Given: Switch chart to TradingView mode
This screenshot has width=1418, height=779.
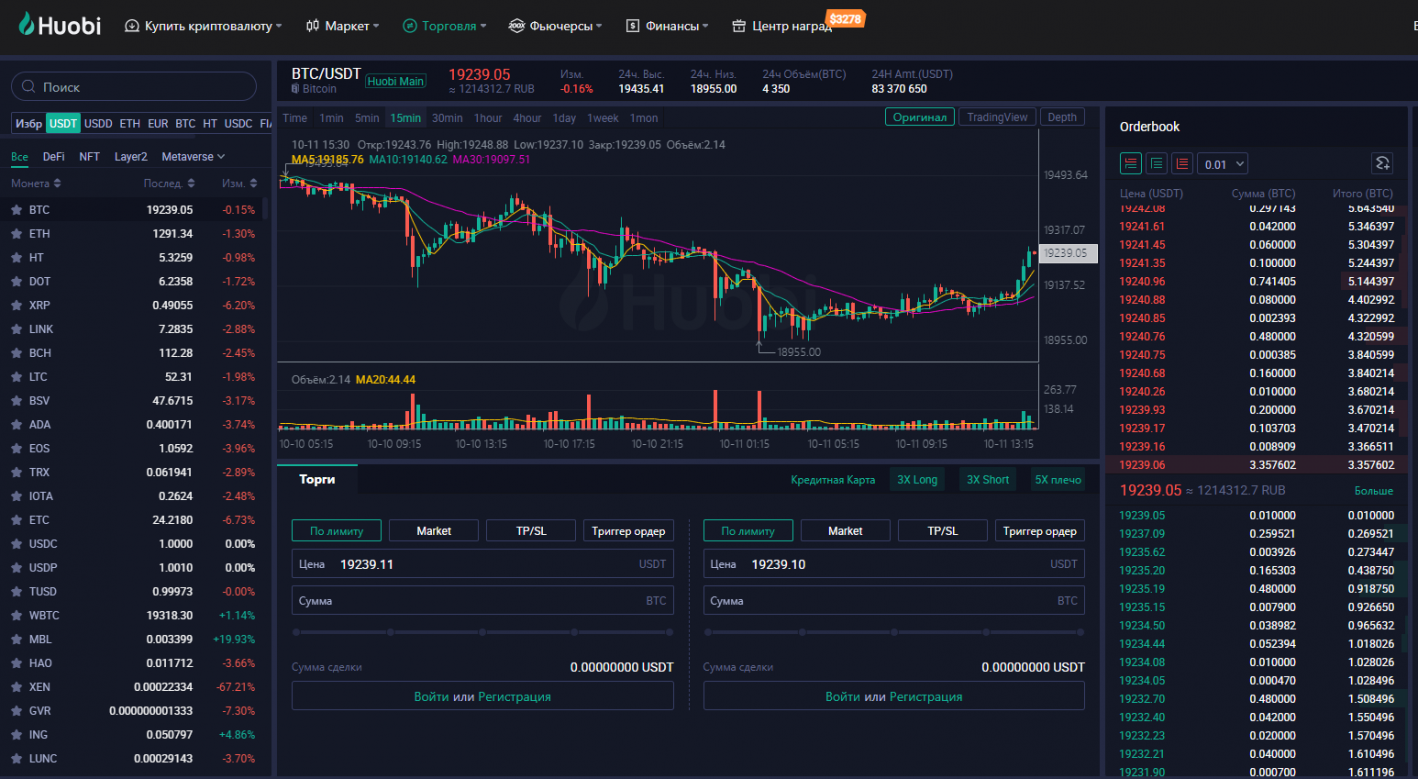Looking at the screenshot, I should tap(997, 117).
